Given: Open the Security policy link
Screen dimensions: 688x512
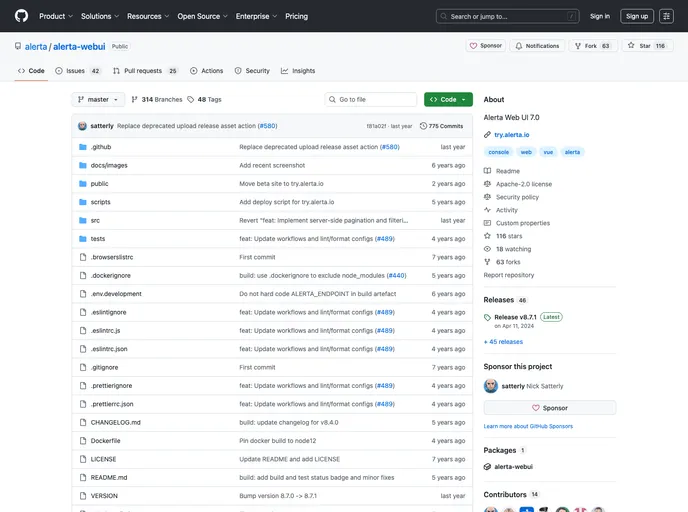Looking at the screenshot, I should [x=512, y=197].
